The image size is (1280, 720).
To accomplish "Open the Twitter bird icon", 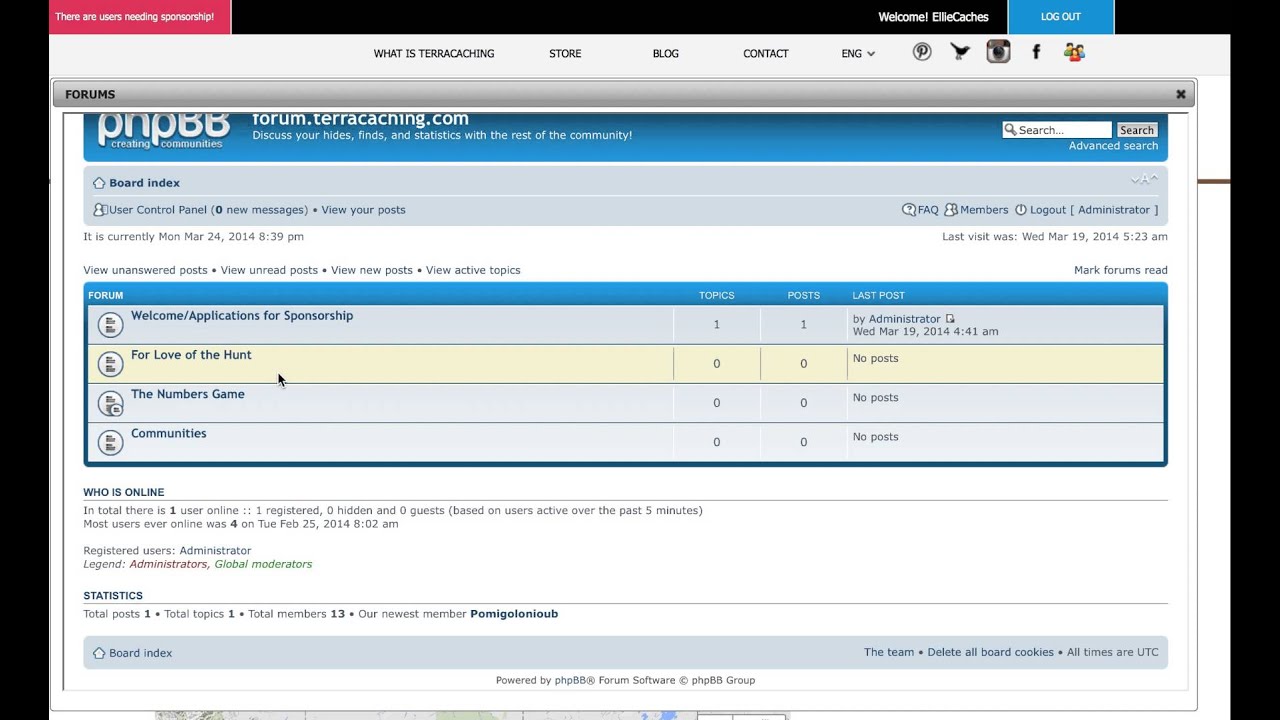I will pos(960,52).
